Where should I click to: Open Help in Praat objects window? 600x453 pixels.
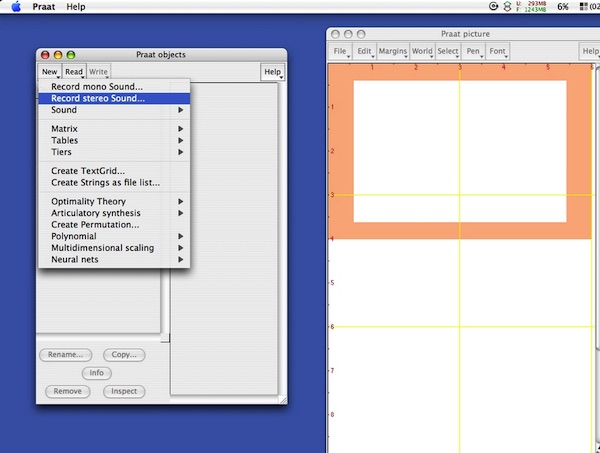click(272, 72)
